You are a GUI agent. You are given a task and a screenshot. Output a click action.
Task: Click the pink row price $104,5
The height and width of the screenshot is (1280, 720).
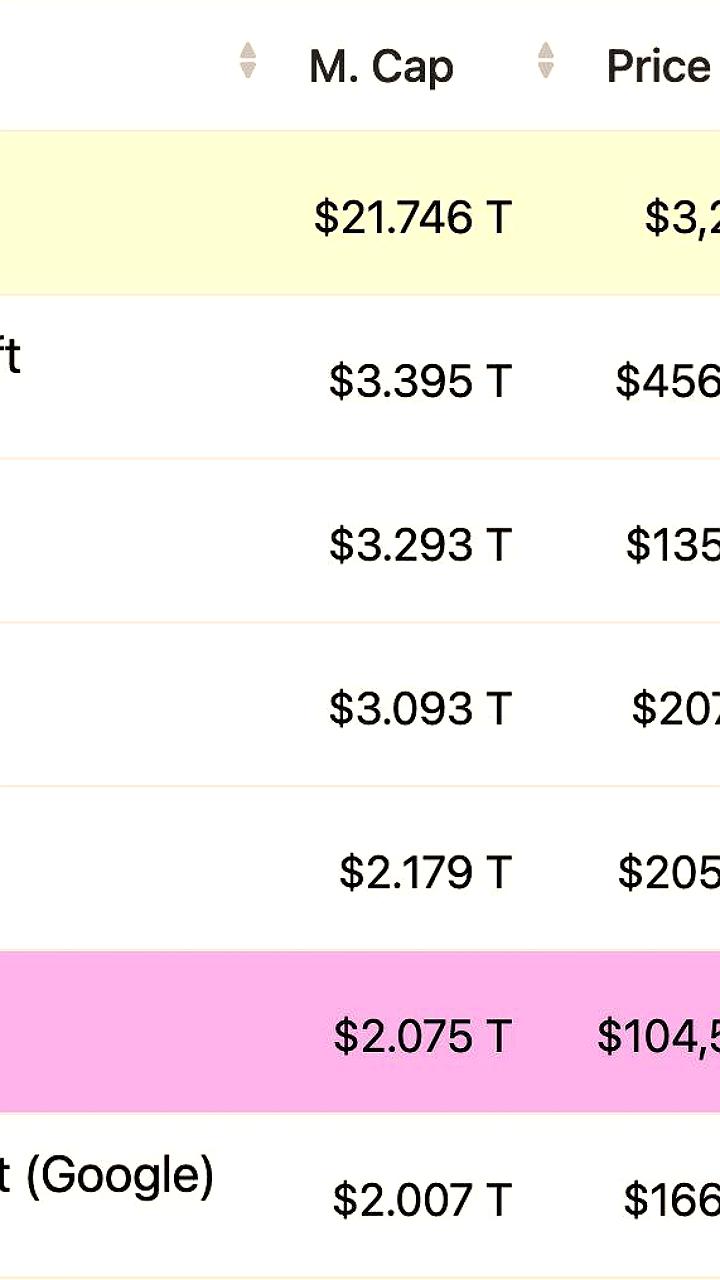tap(658, 1037)
